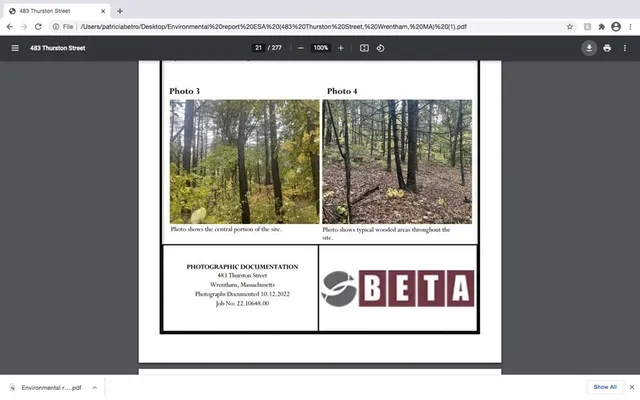This screenshot has height=400, width=640.
Task: Open a new browser tab
Action: pos(120,10)
